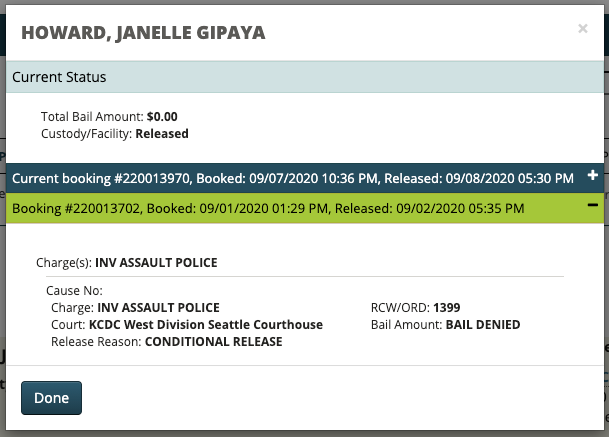Click the name HOWARD, JANELLE GIPAYA title

143,32
